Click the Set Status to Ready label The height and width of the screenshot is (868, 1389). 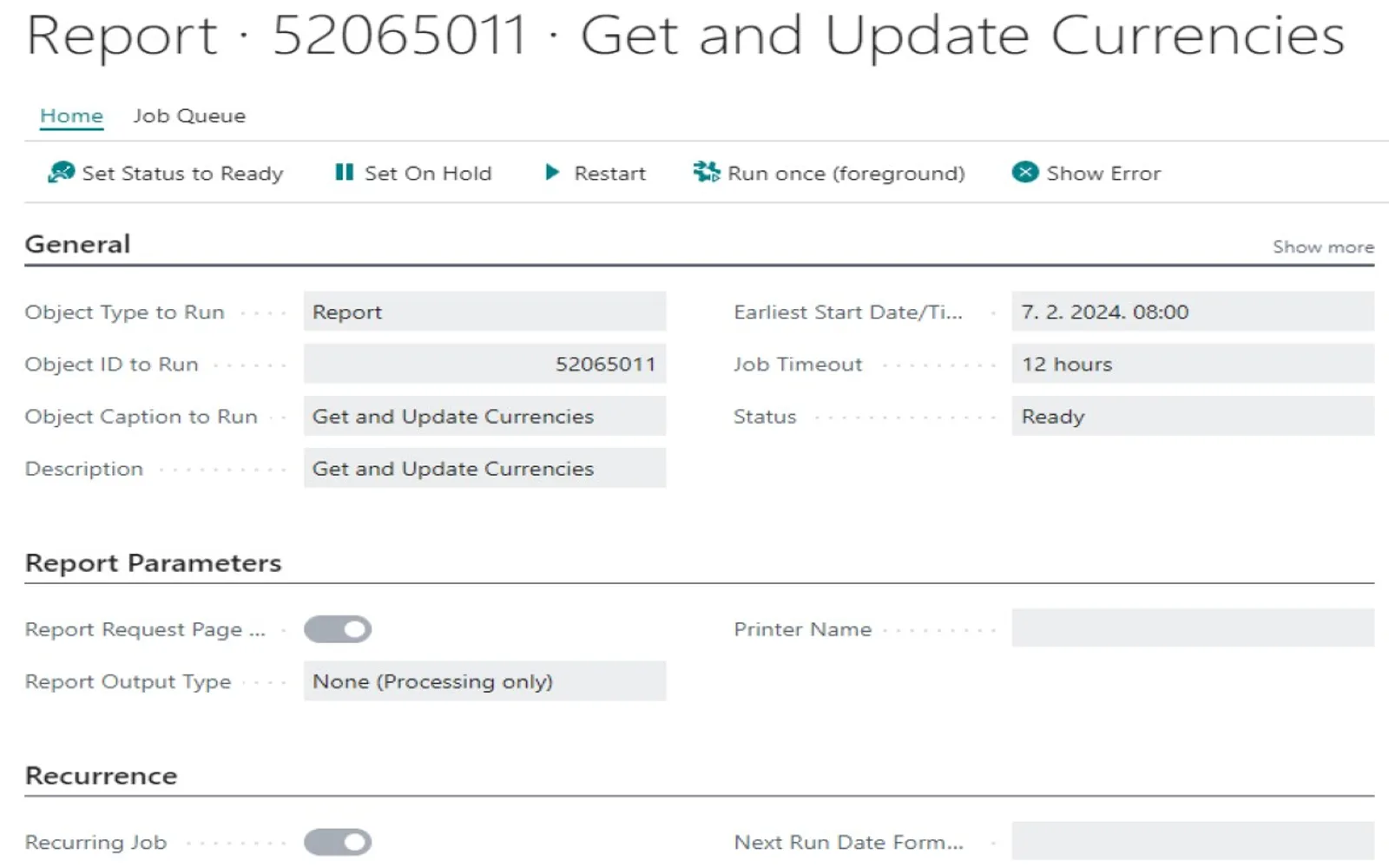click(182, 174)
